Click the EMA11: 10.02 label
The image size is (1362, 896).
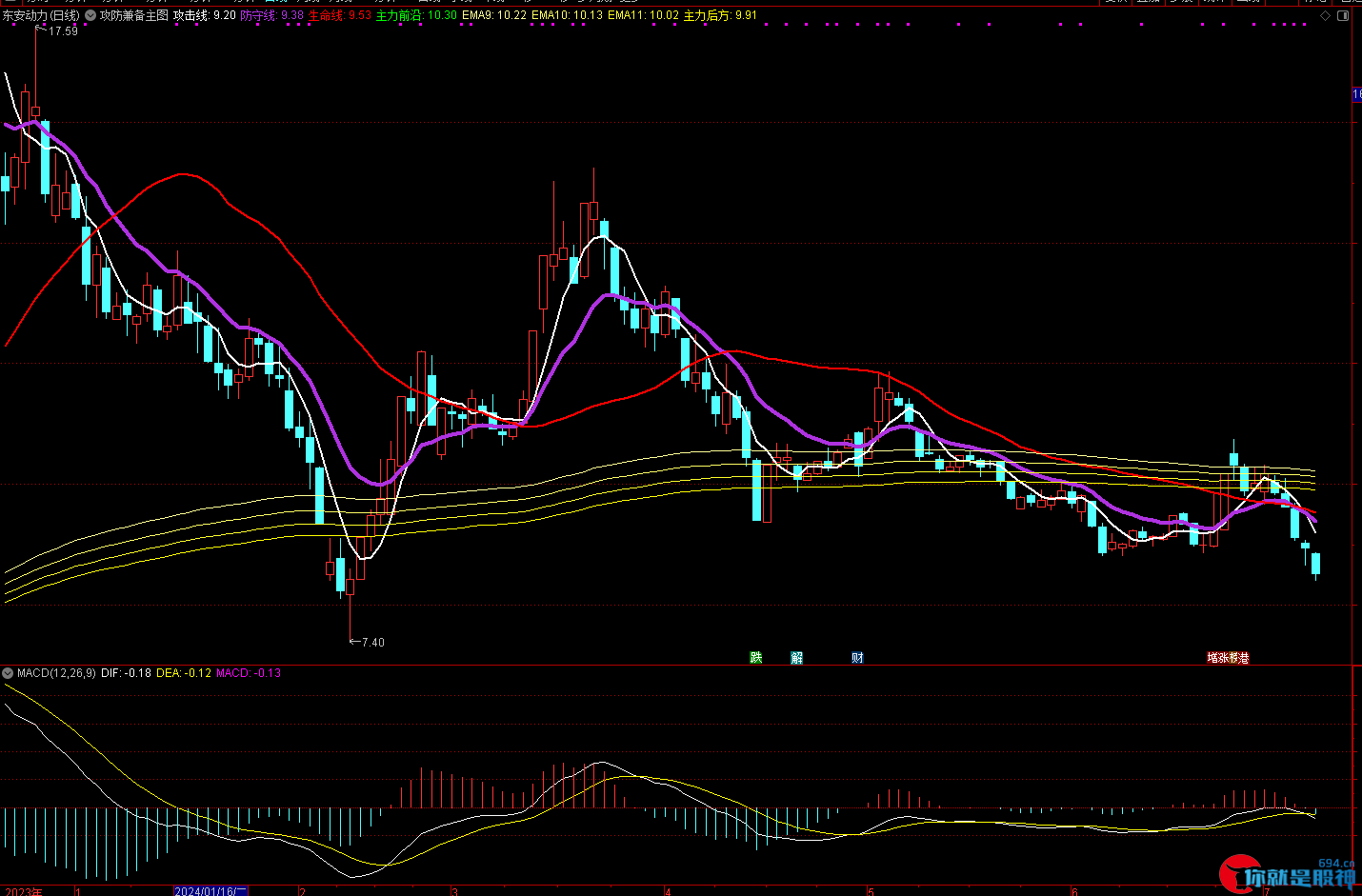pos(643,15)
